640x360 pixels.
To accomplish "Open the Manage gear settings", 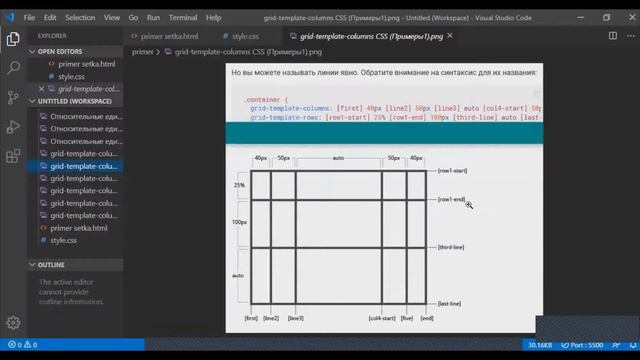I will click(x=13, y=322).
